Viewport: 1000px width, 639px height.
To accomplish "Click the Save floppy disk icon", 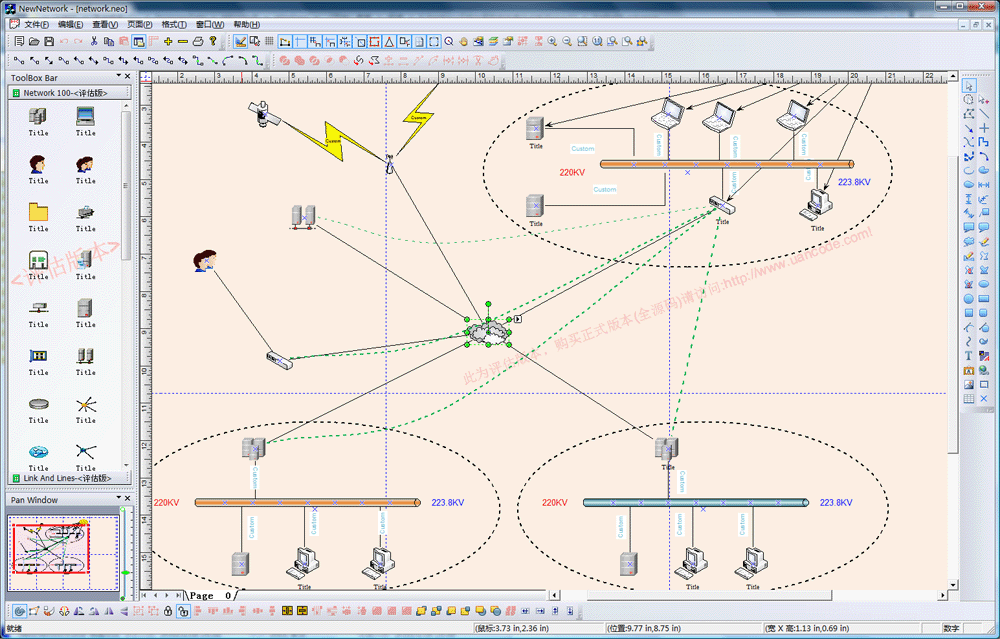I will tap(48, 42).
